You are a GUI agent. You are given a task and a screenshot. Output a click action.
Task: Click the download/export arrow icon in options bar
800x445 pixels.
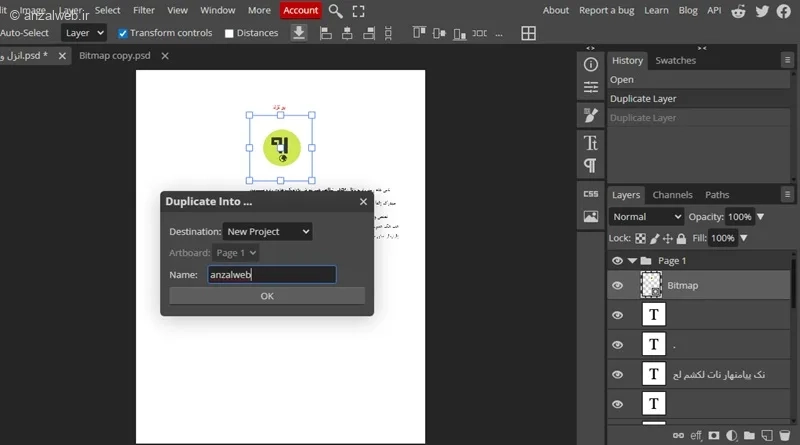pos(299,33)
